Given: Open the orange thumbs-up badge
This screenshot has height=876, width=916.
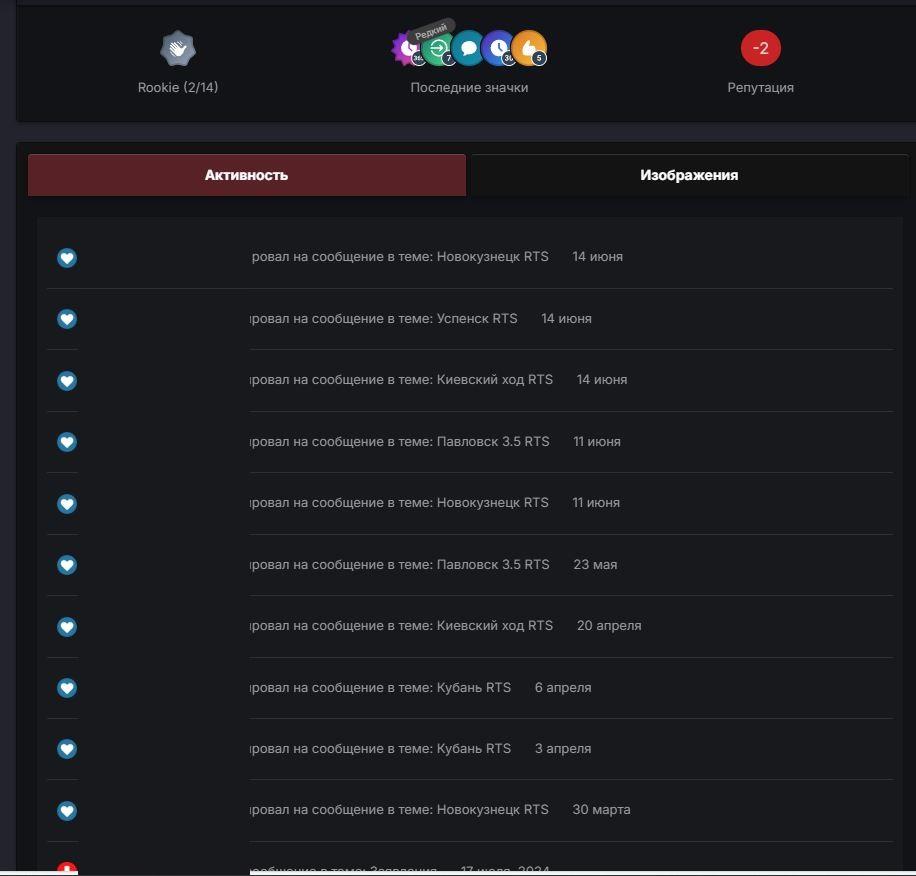Looking at the screenshot, I should point(530,48).
